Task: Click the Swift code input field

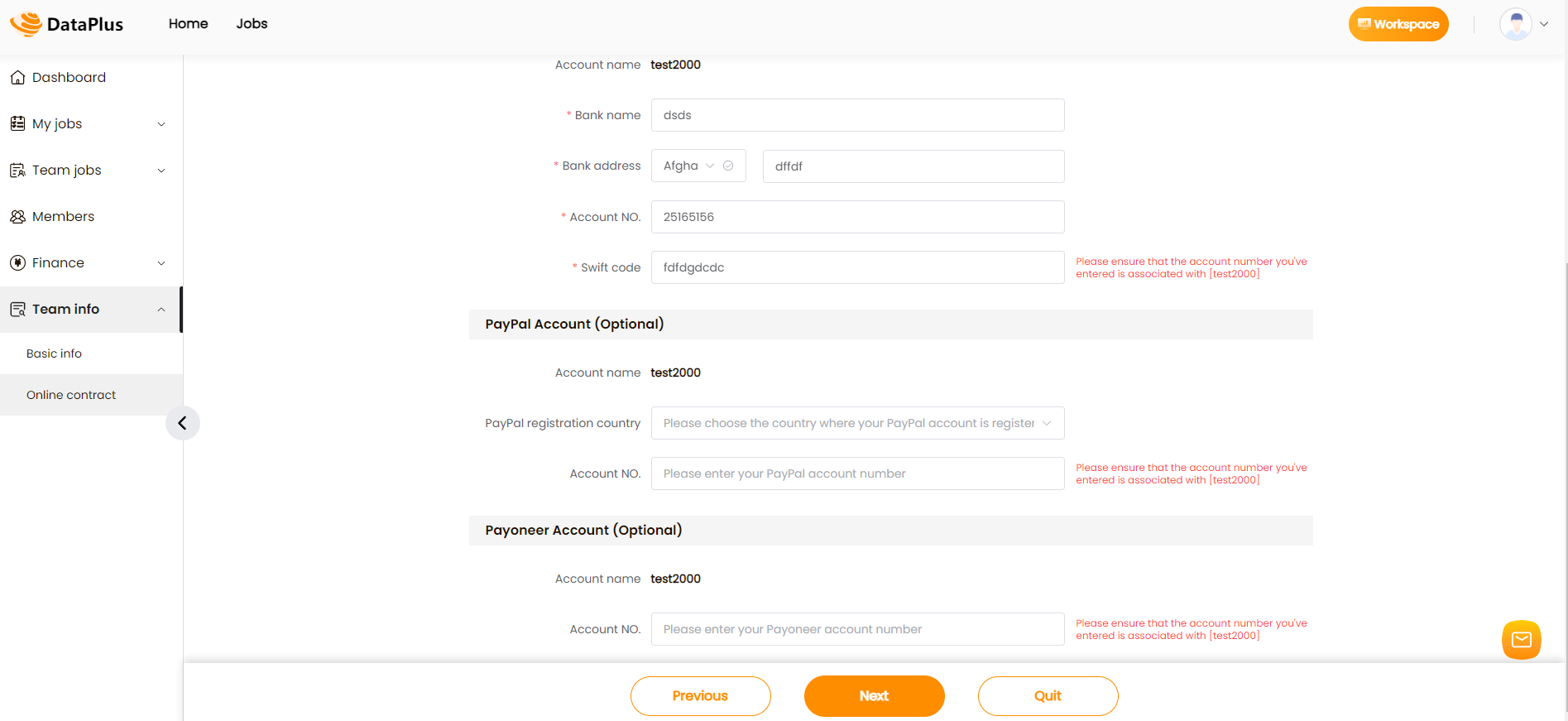Action: tap(857, 267)
